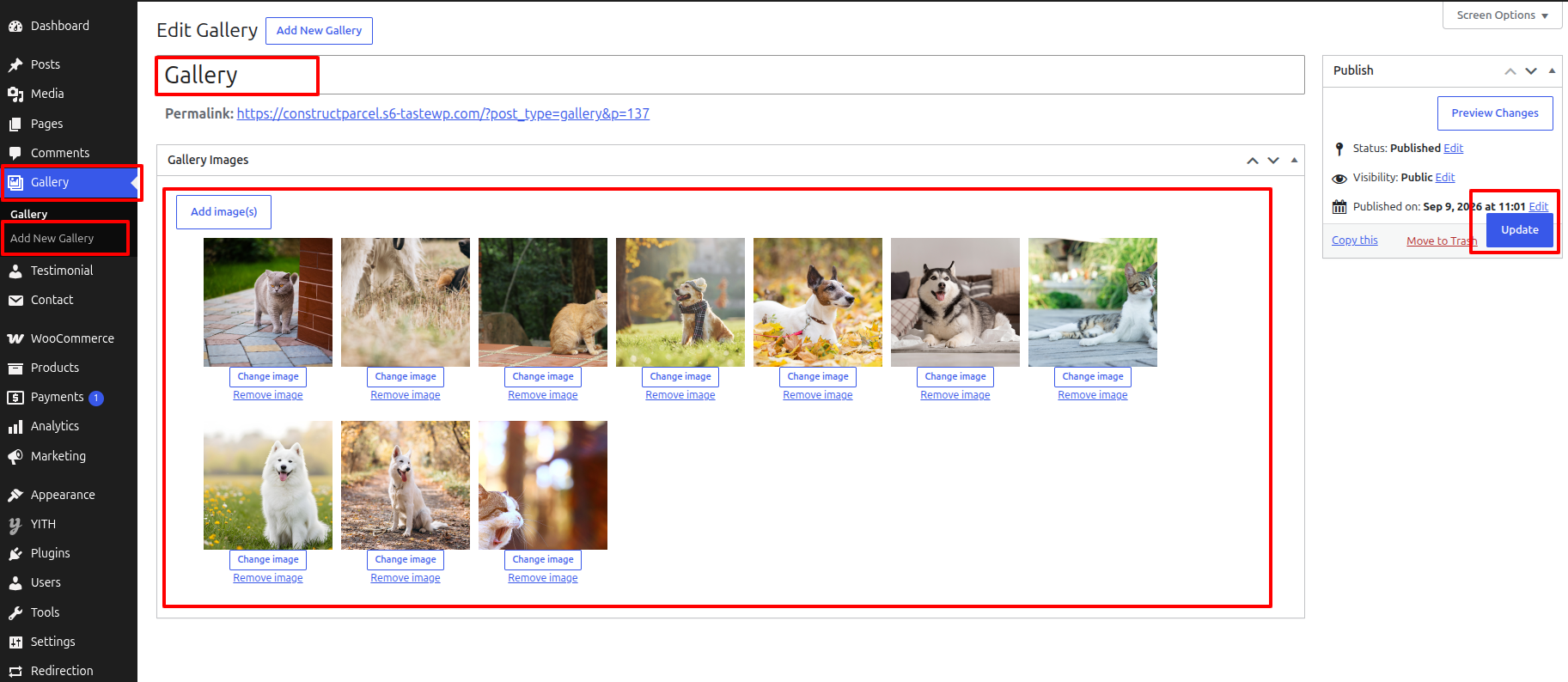1568x682 pixels.
Task: Change the white Samoyed dog image
Action: point(268,560)
